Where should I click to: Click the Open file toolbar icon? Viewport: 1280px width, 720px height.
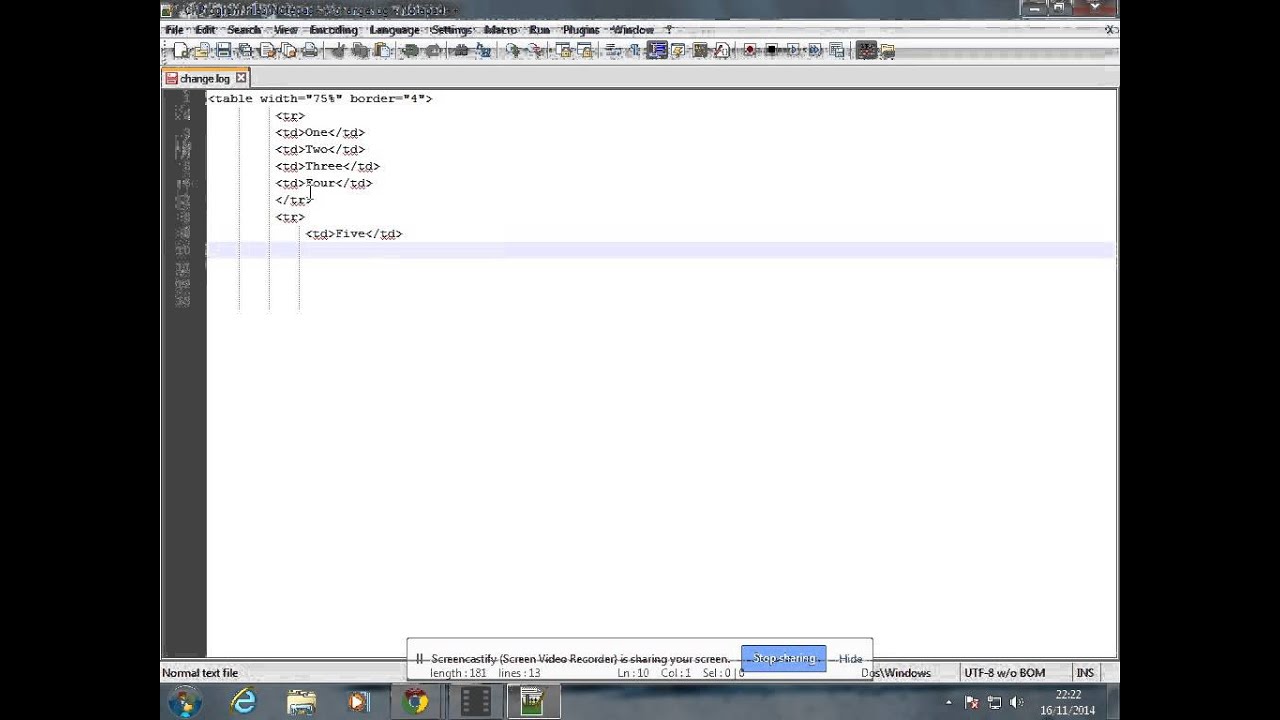pos(202,50)
